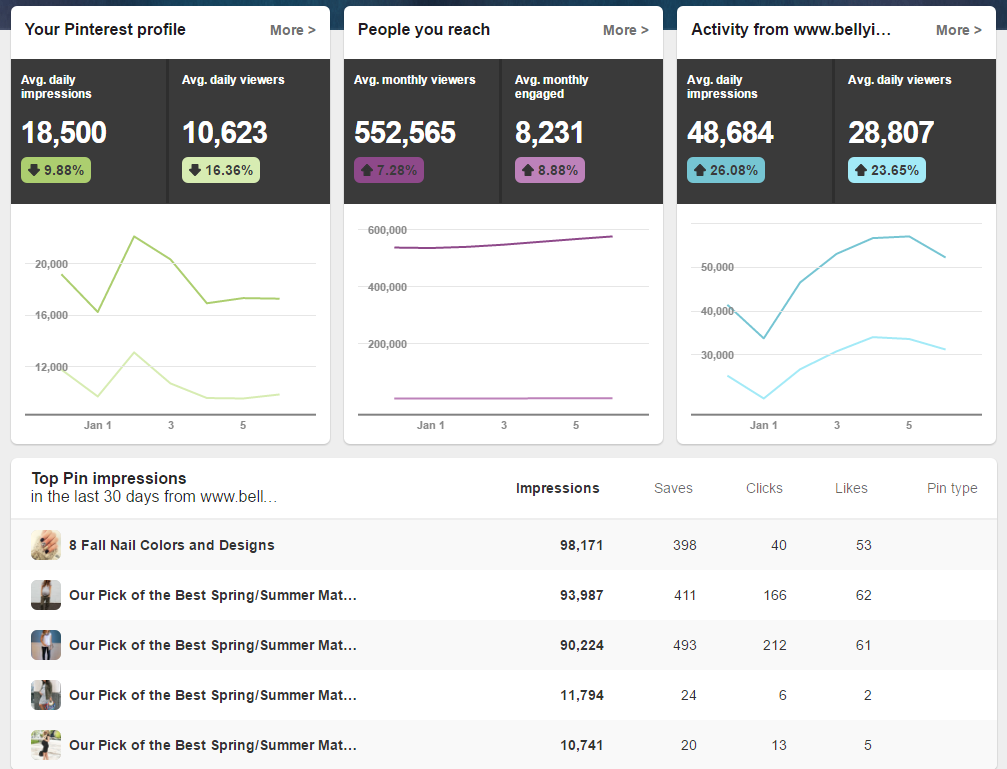Click the 93,987 impressions cell
The width and height of the screenshot is (1007, 769).
tap(581, 596)
